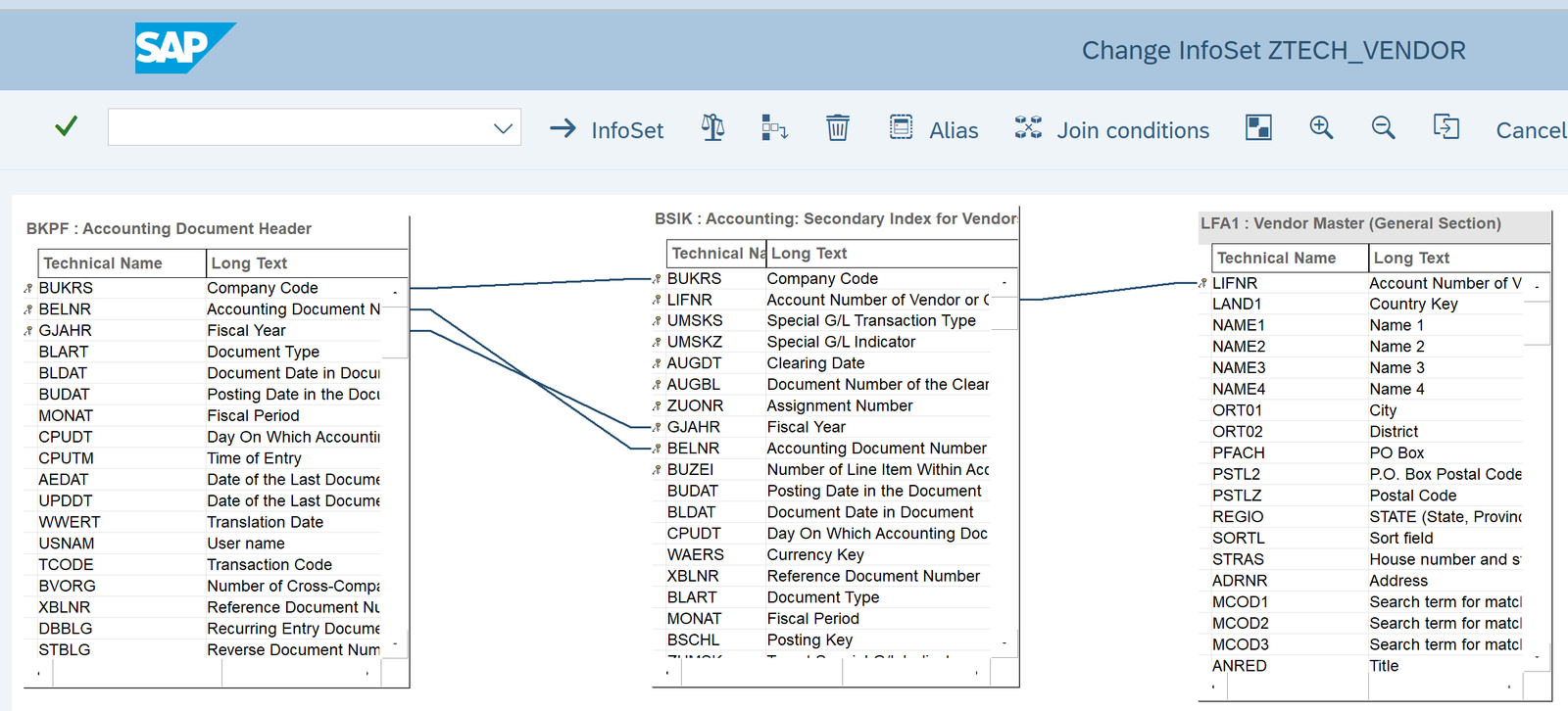Click the green checkmark Enter icon

coord(66,127)
